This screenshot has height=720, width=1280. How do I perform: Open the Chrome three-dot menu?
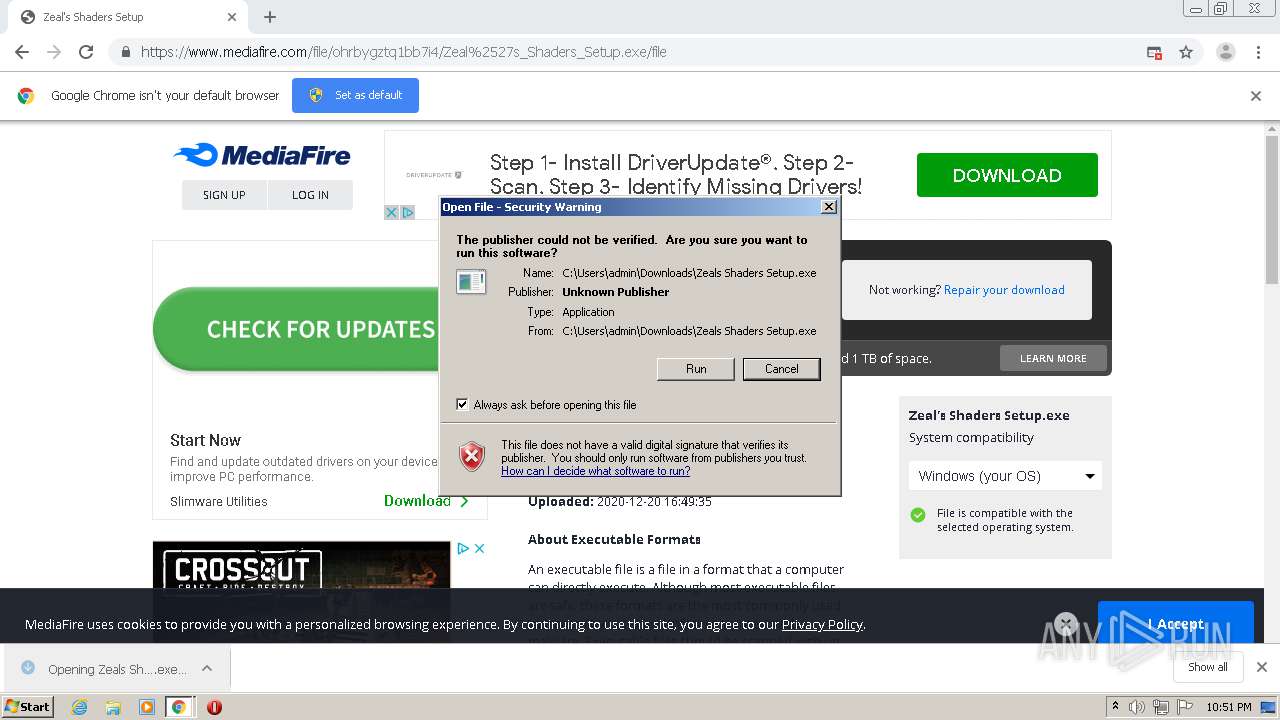pos(1258,52)
